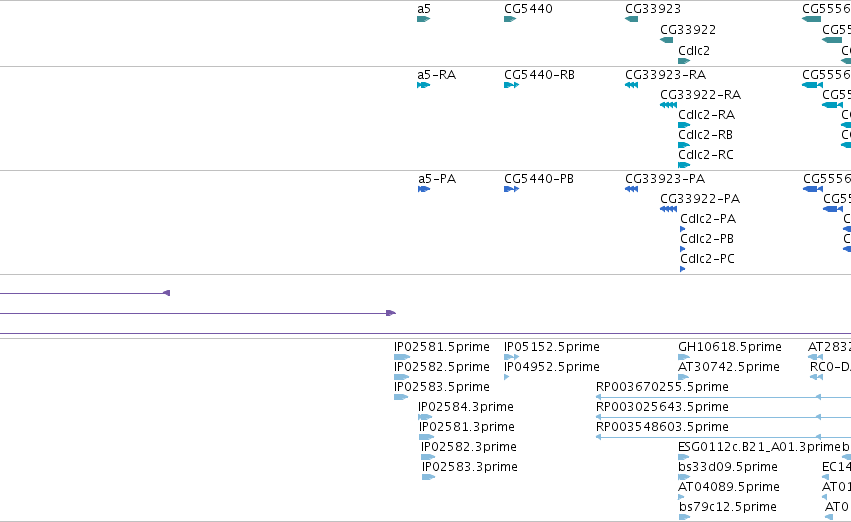Click protein CG33923-PA
Image resolution: width=851 pixels, height=522 pixels.
(631, 189)
